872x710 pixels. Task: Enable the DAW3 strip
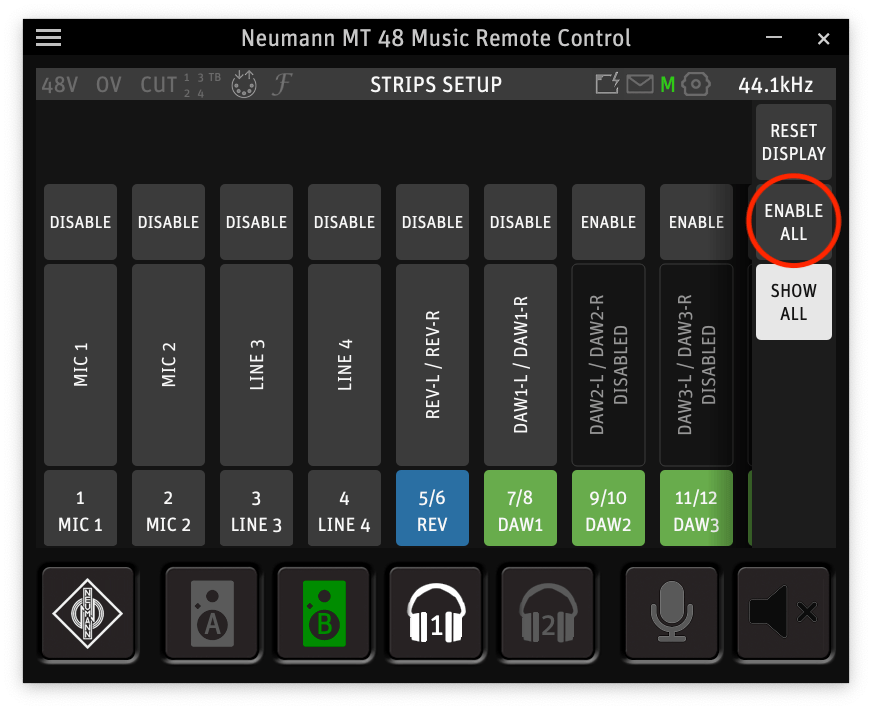point(696,222)
